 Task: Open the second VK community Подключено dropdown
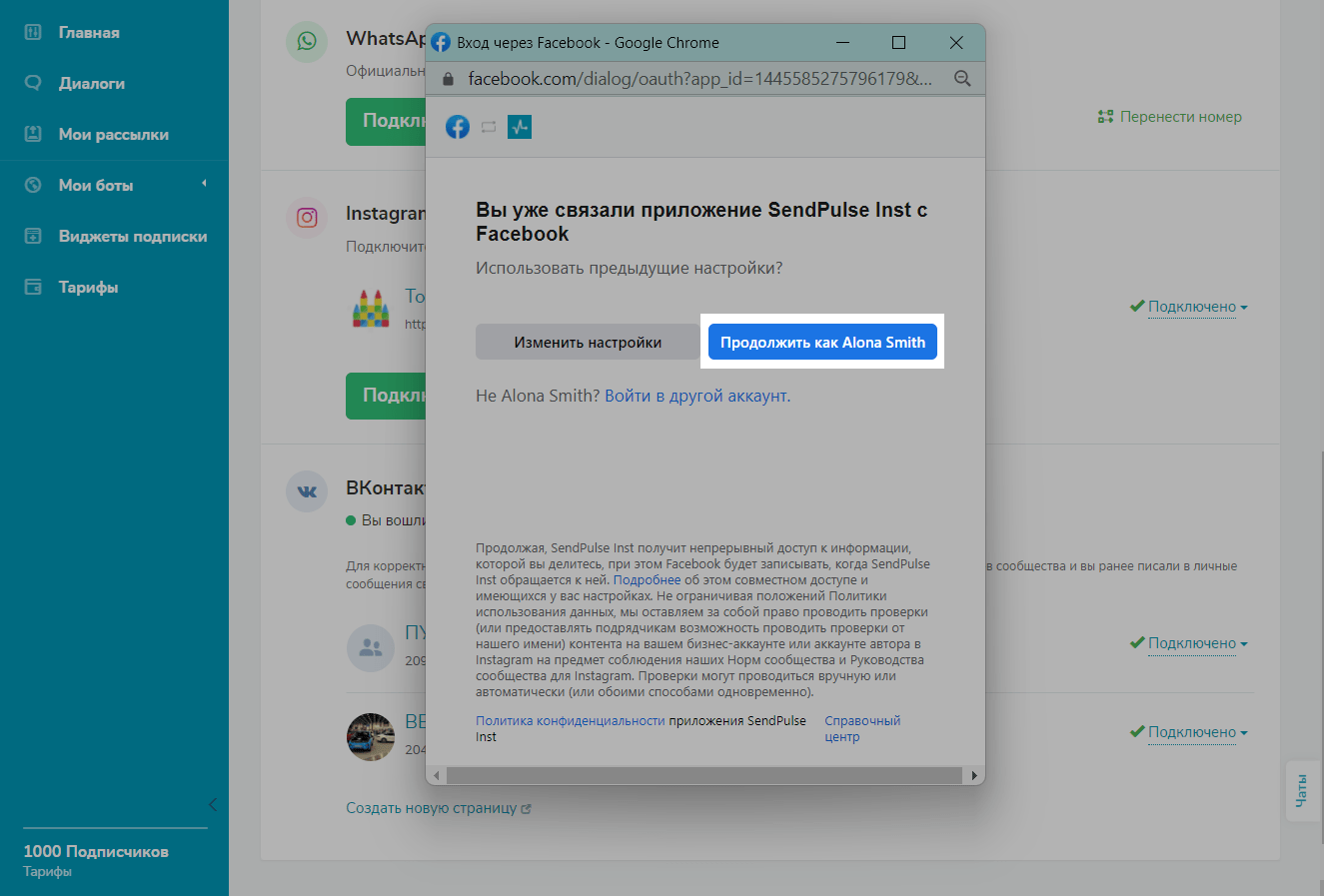(x=1189, y=732)
